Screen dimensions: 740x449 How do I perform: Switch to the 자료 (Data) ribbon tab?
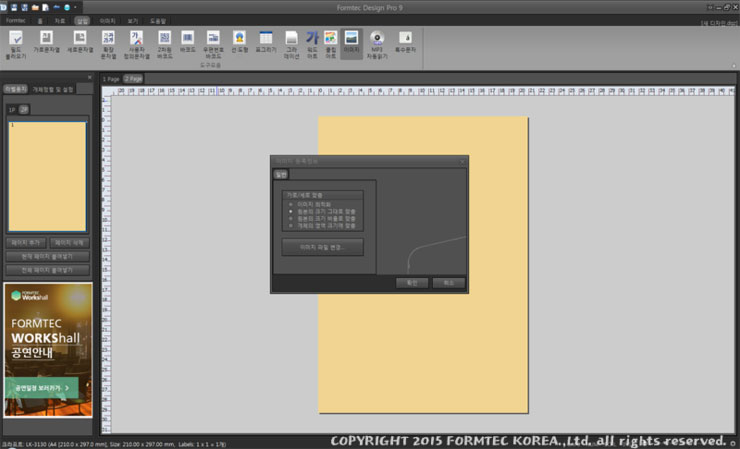click(x=60, y=21)
